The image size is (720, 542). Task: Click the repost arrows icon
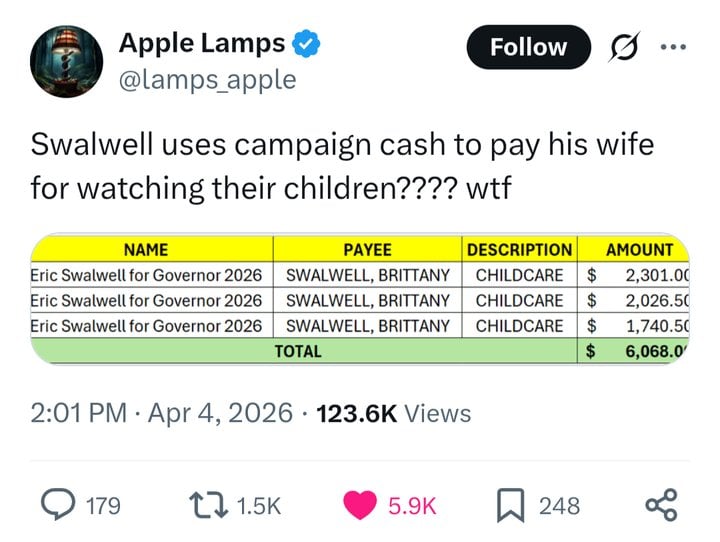point(205,505)
